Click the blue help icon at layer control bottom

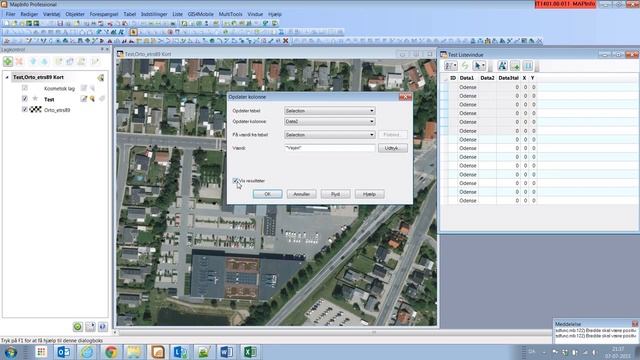pyautogui.click(x=102, y=326)
